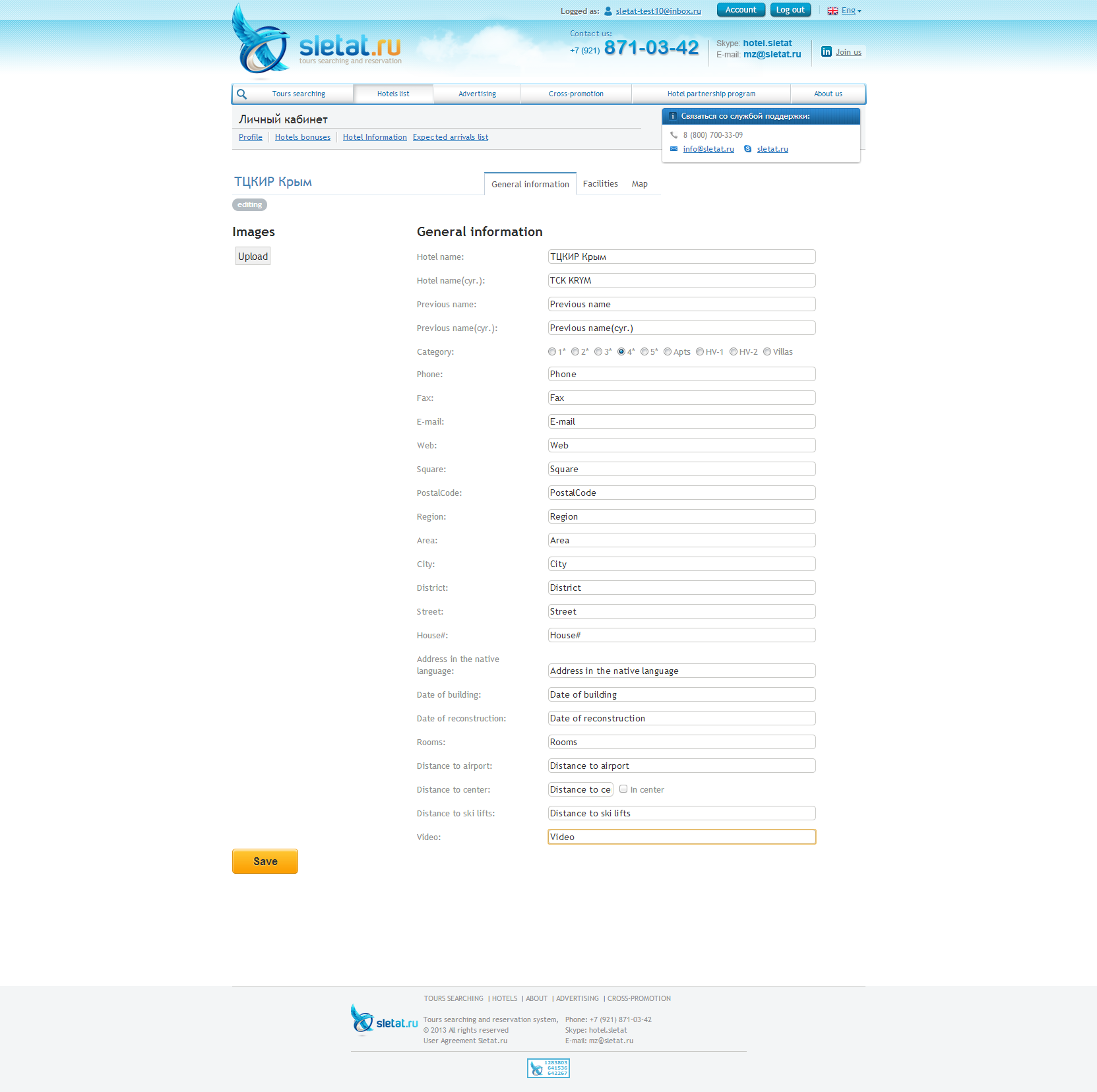Screen dimensions: 1097x1092
Task: Open the Expected arrivals list link
Action: click(x=451, y=137)
